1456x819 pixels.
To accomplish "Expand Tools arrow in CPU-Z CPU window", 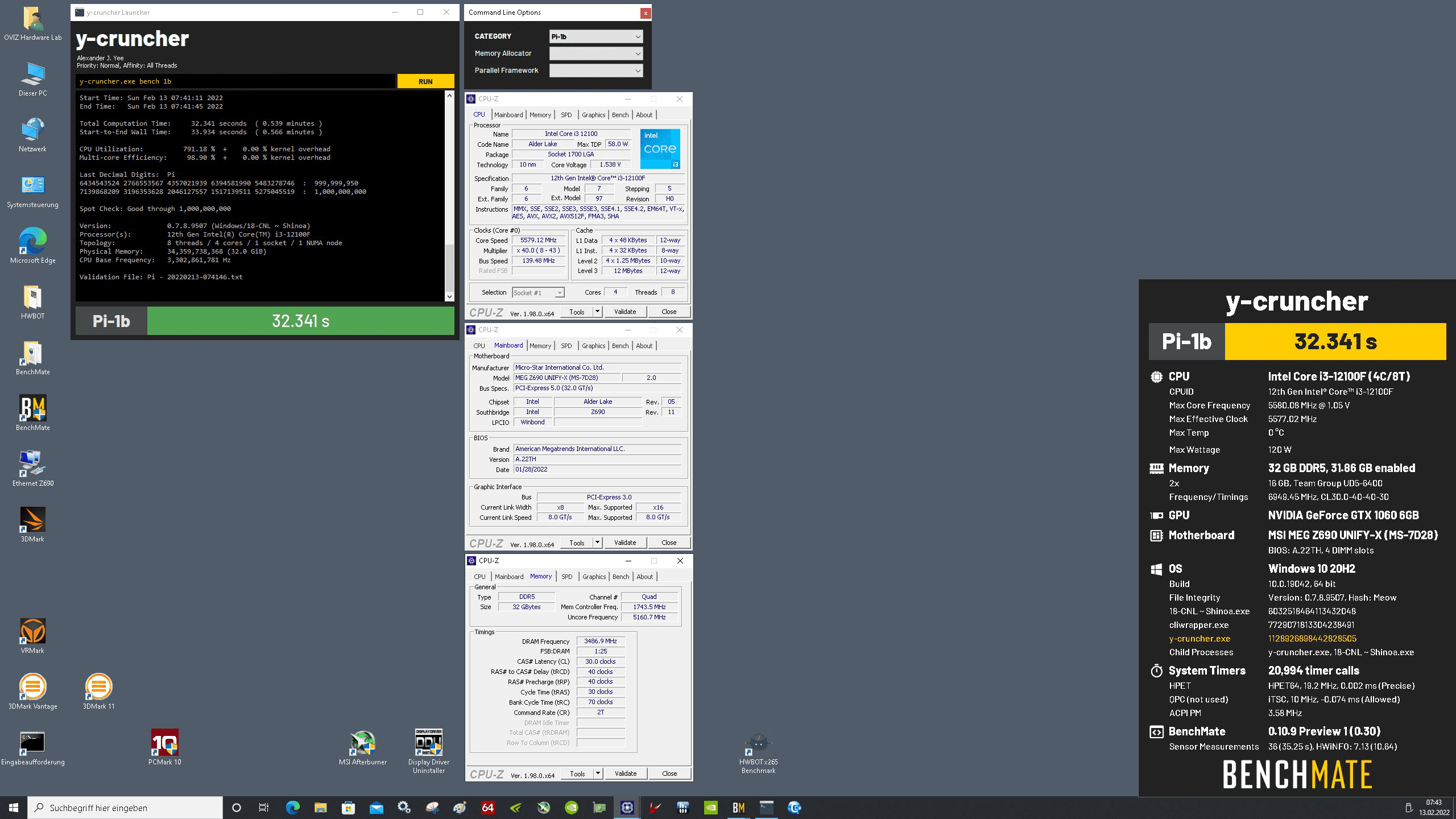I will point(597,312).
